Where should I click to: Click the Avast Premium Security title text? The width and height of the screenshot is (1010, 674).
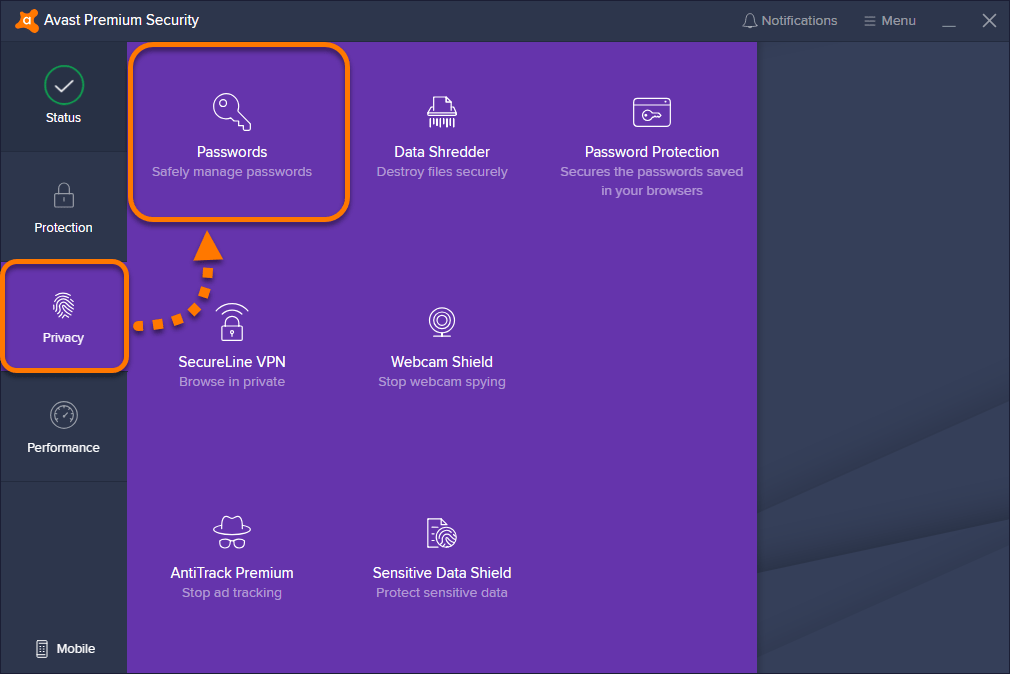(121, 21)
